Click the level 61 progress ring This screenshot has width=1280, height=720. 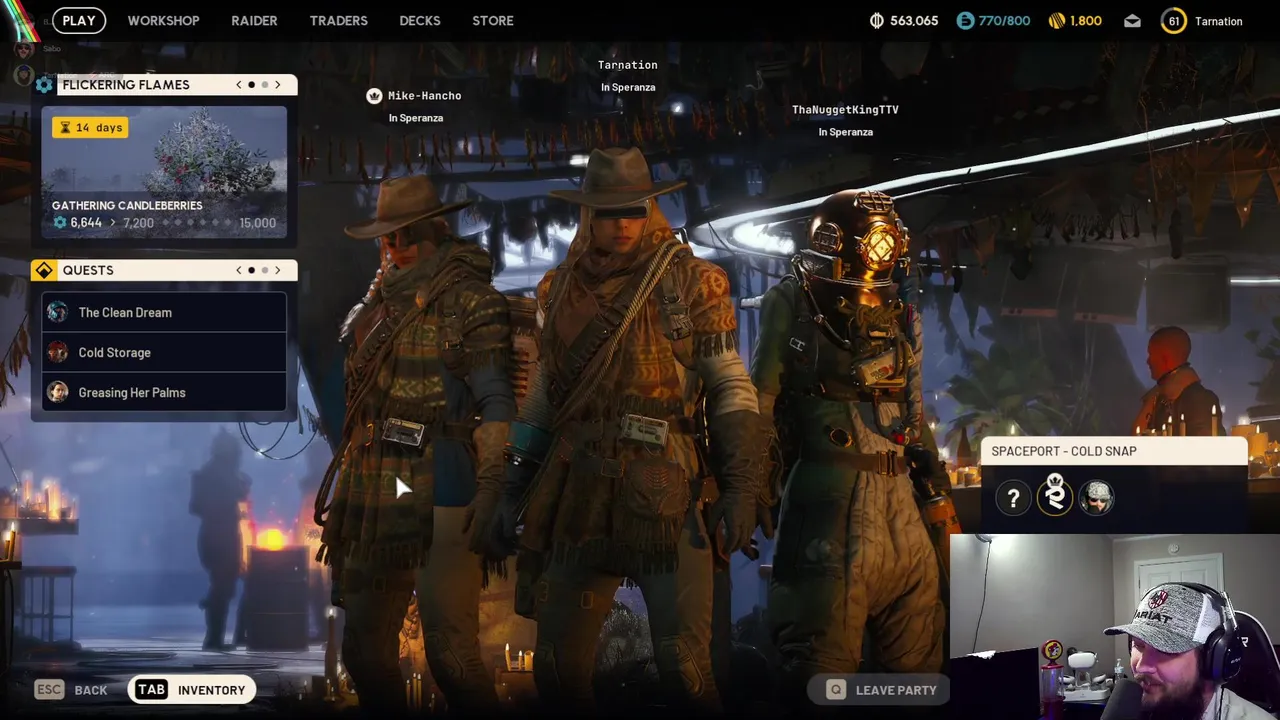pyautogui.click(x=1174, y=21)
